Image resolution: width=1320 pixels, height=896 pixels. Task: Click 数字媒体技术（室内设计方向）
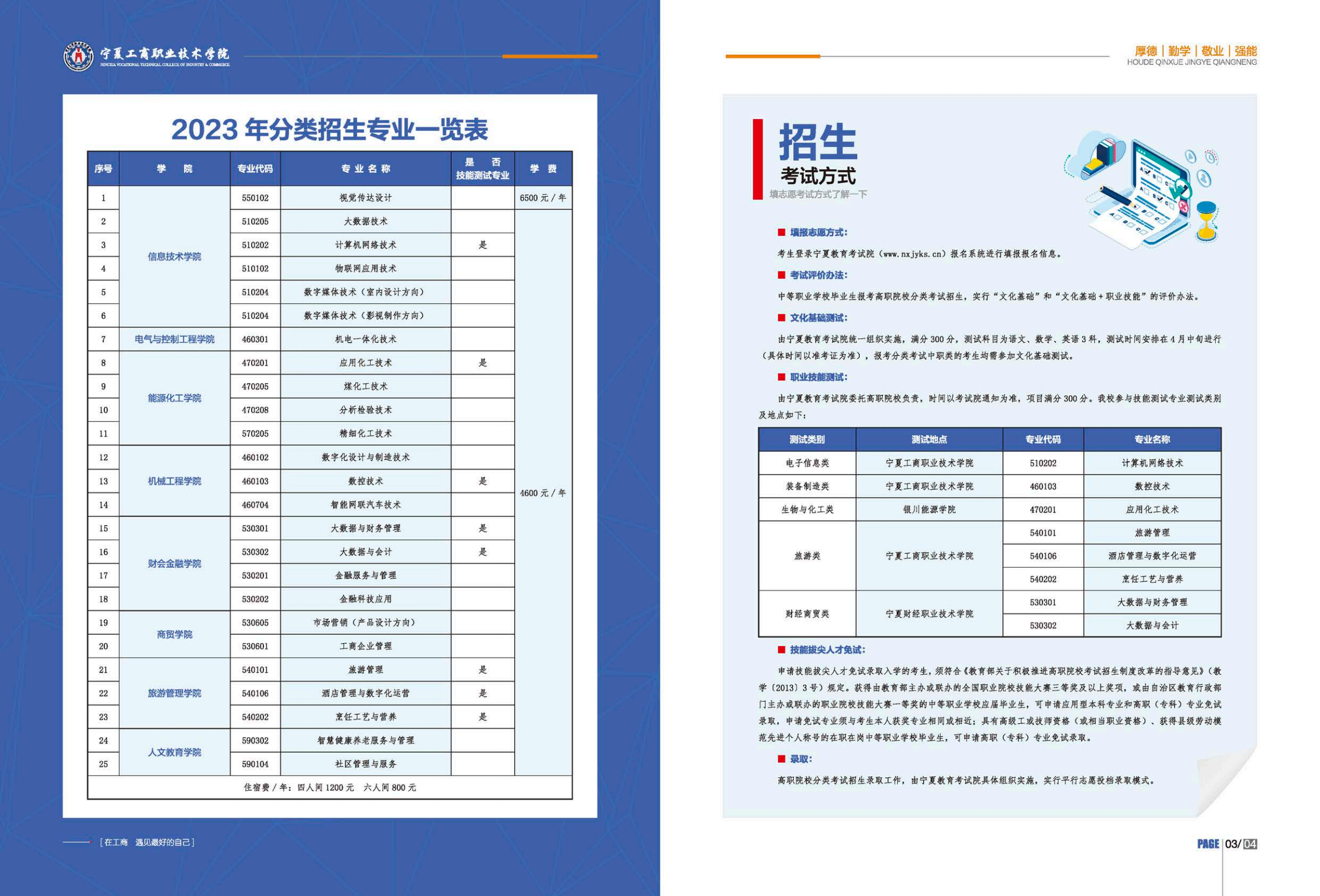[x=366, y=292]
